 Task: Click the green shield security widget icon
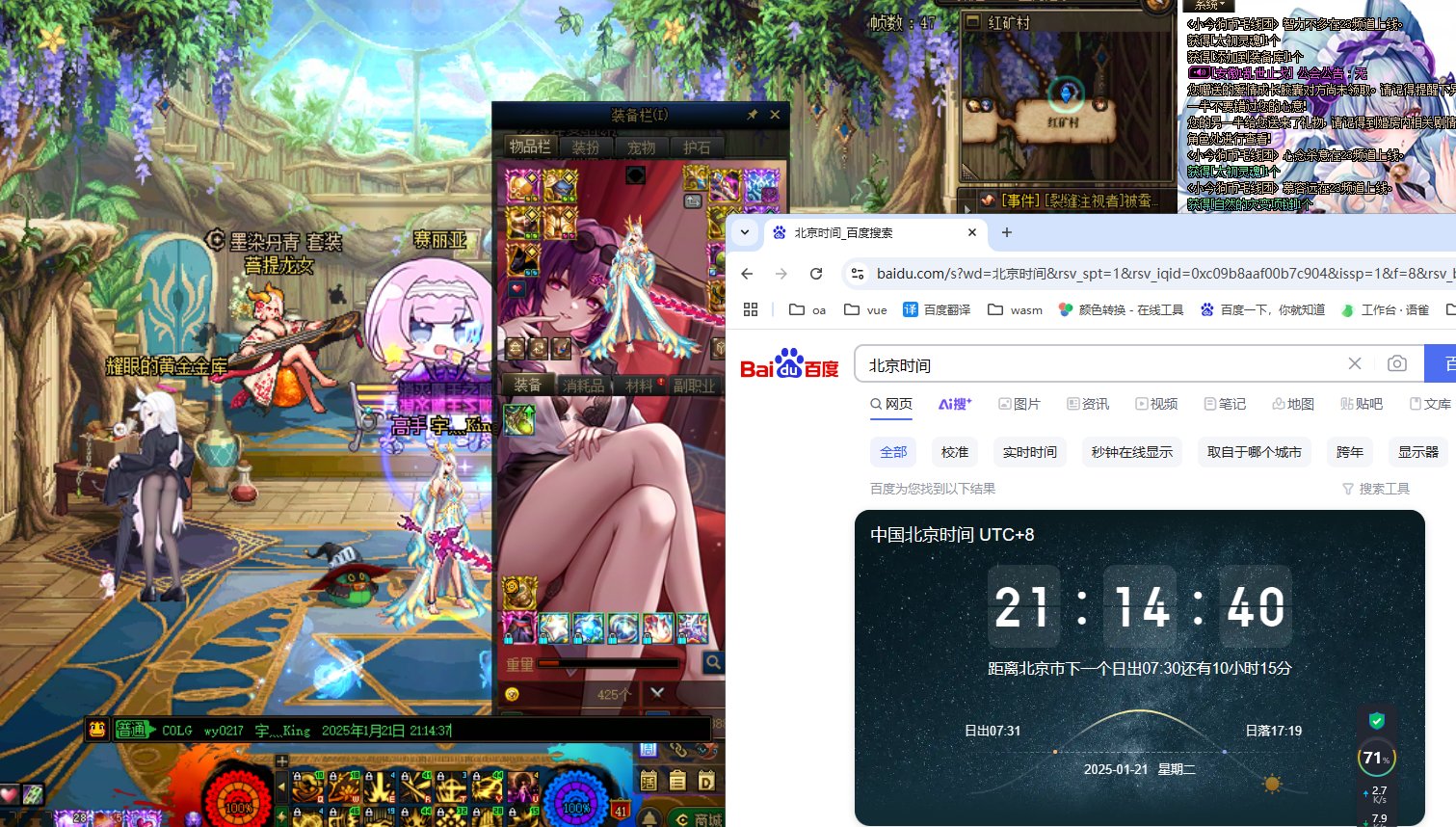pos(1376,720)
